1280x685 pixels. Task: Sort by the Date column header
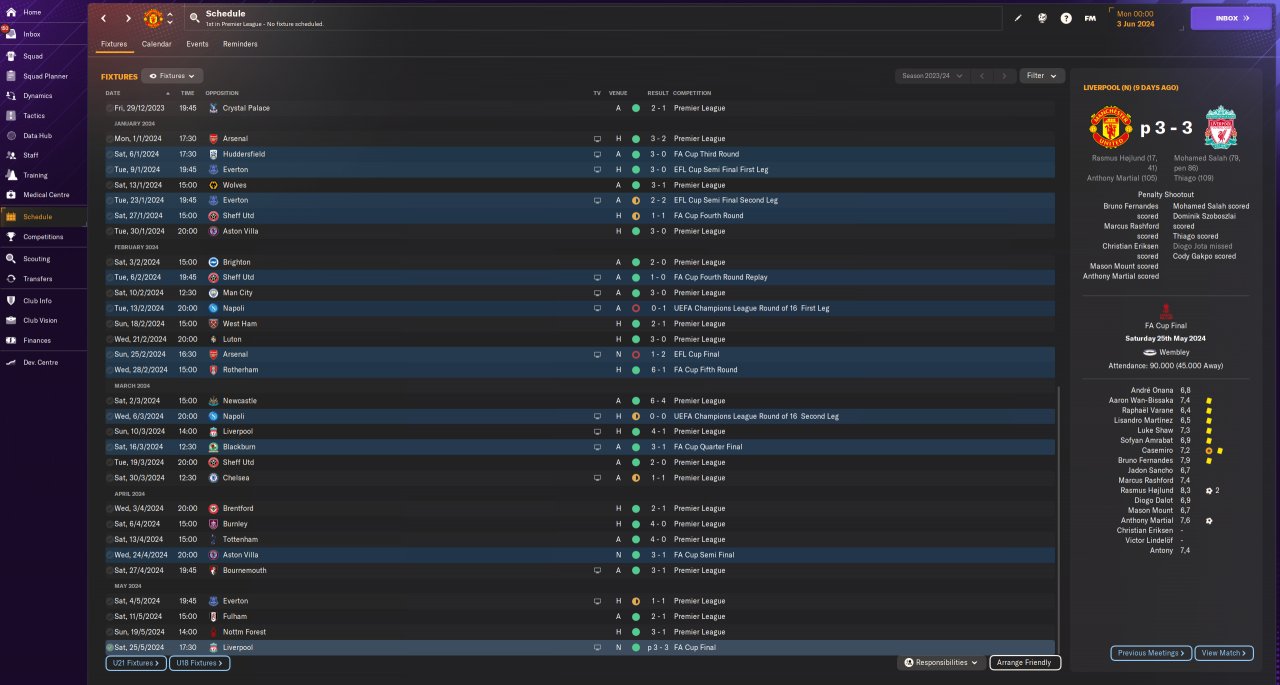[x=112, y=93]
